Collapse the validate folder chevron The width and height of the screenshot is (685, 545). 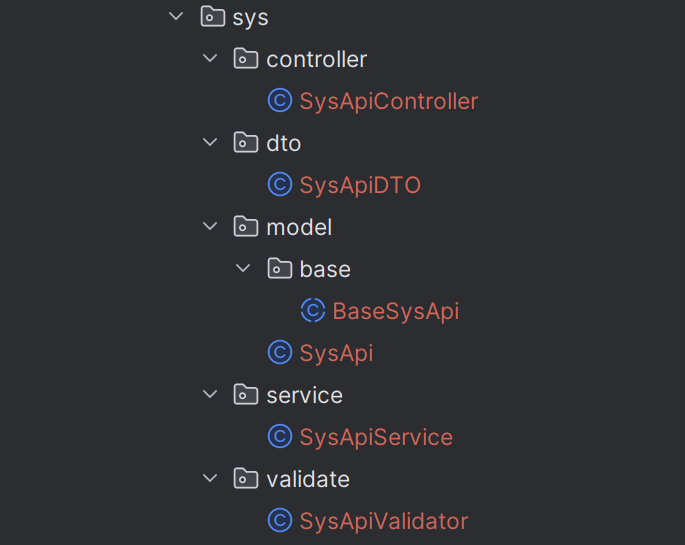pyautogui.click(x=210, y=479)
